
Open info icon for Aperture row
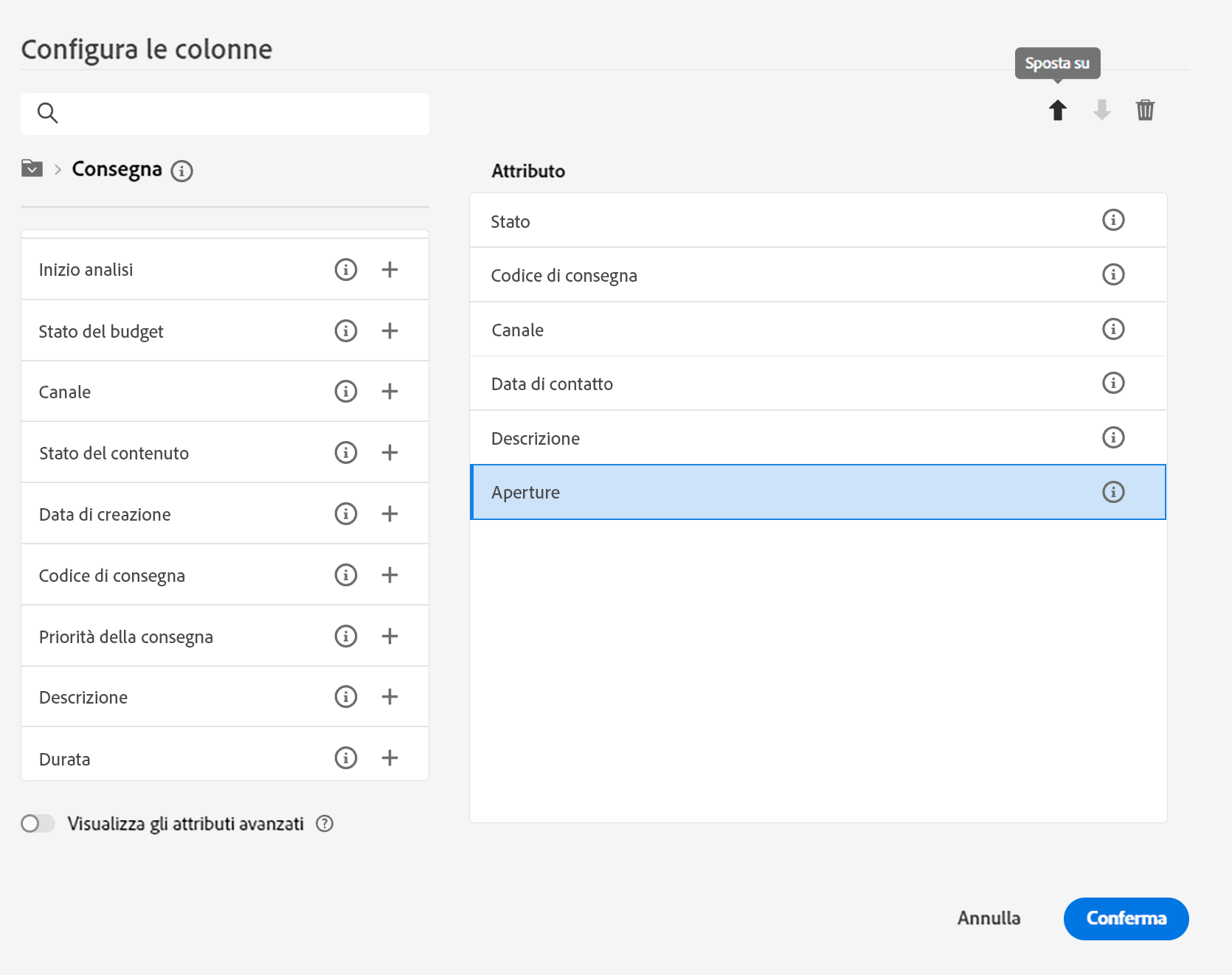coord(1112,492)
